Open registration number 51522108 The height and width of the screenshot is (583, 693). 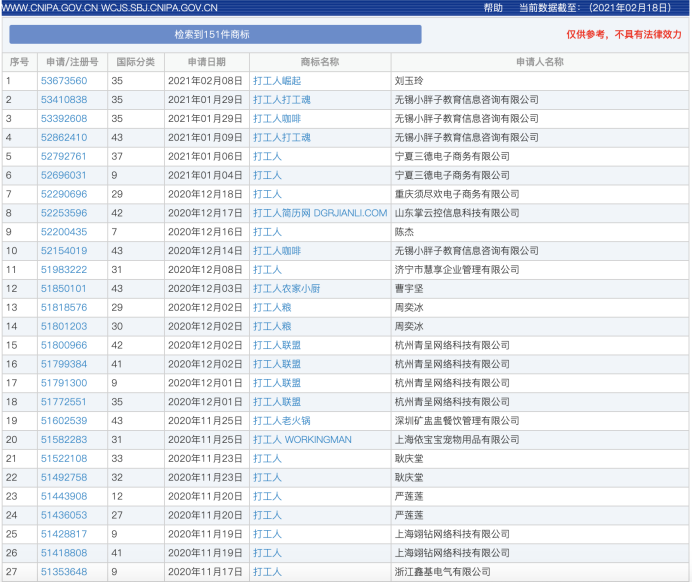tap(64, 459)
